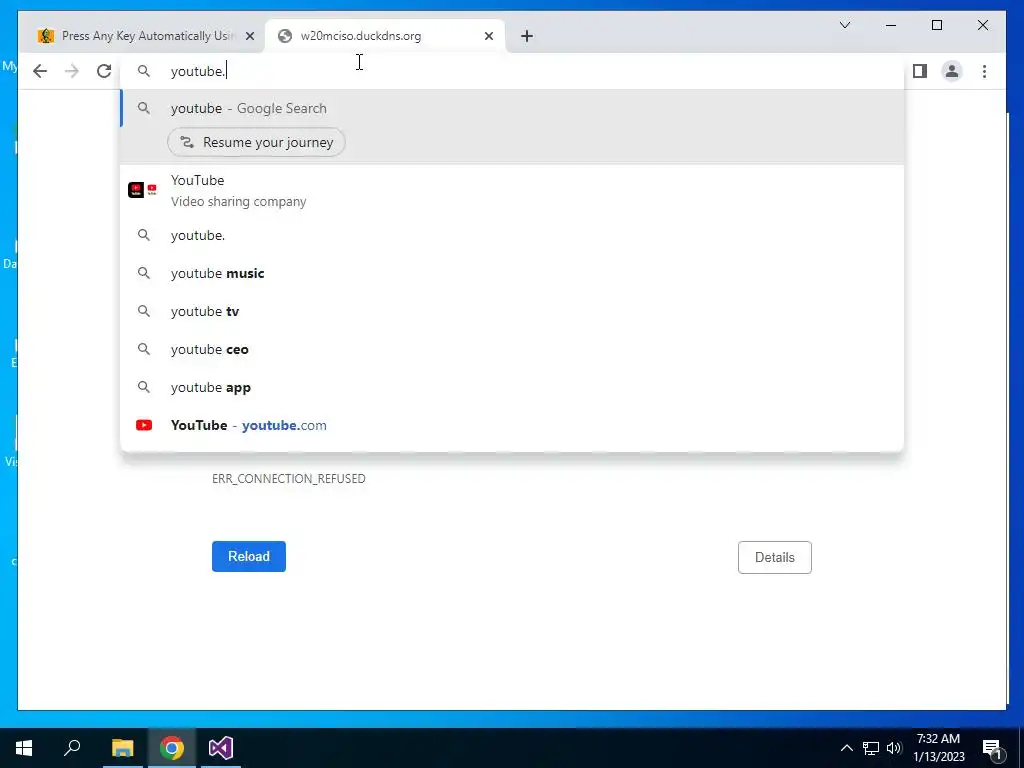
Task: Click journey icon in 'Resume your journey' chip
Action: pyautogui.click(x=187, y=142)
